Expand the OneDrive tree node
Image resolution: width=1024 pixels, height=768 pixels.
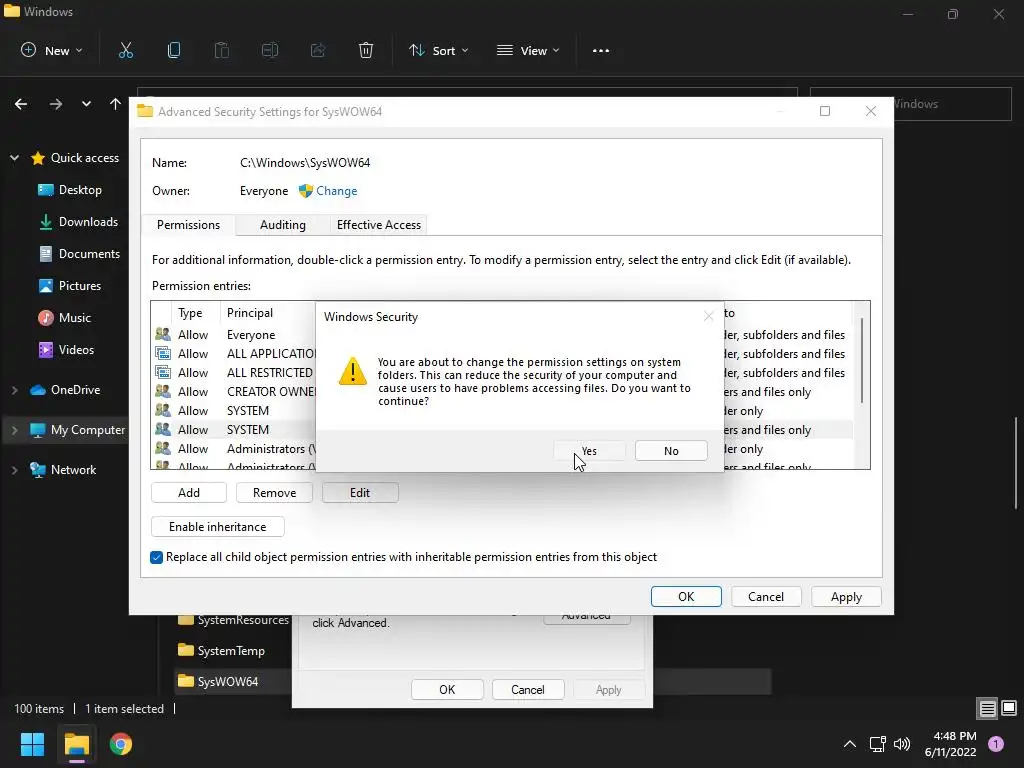14,390
